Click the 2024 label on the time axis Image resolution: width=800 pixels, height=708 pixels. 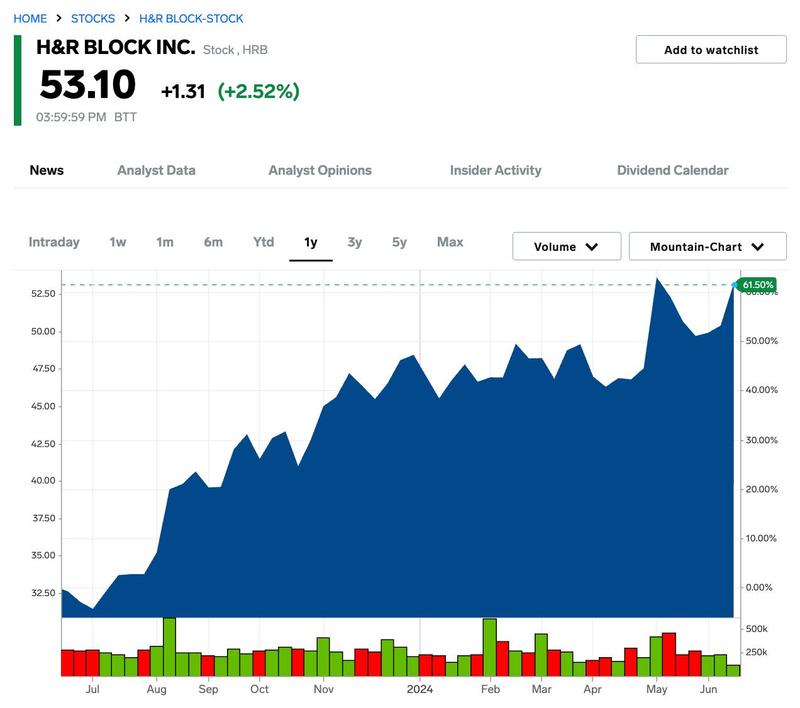click(x=420, y=689)
